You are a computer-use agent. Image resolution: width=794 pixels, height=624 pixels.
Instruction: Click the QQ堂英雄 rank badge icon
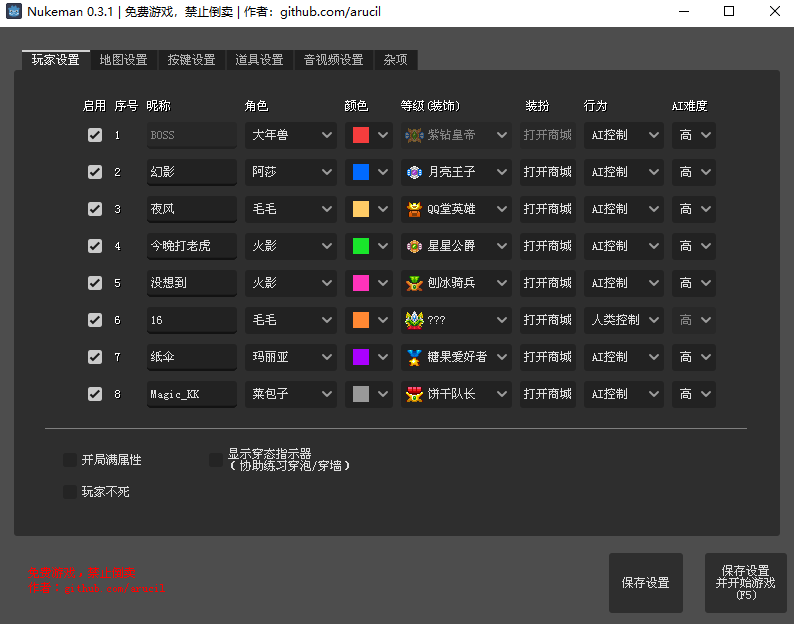414,209
